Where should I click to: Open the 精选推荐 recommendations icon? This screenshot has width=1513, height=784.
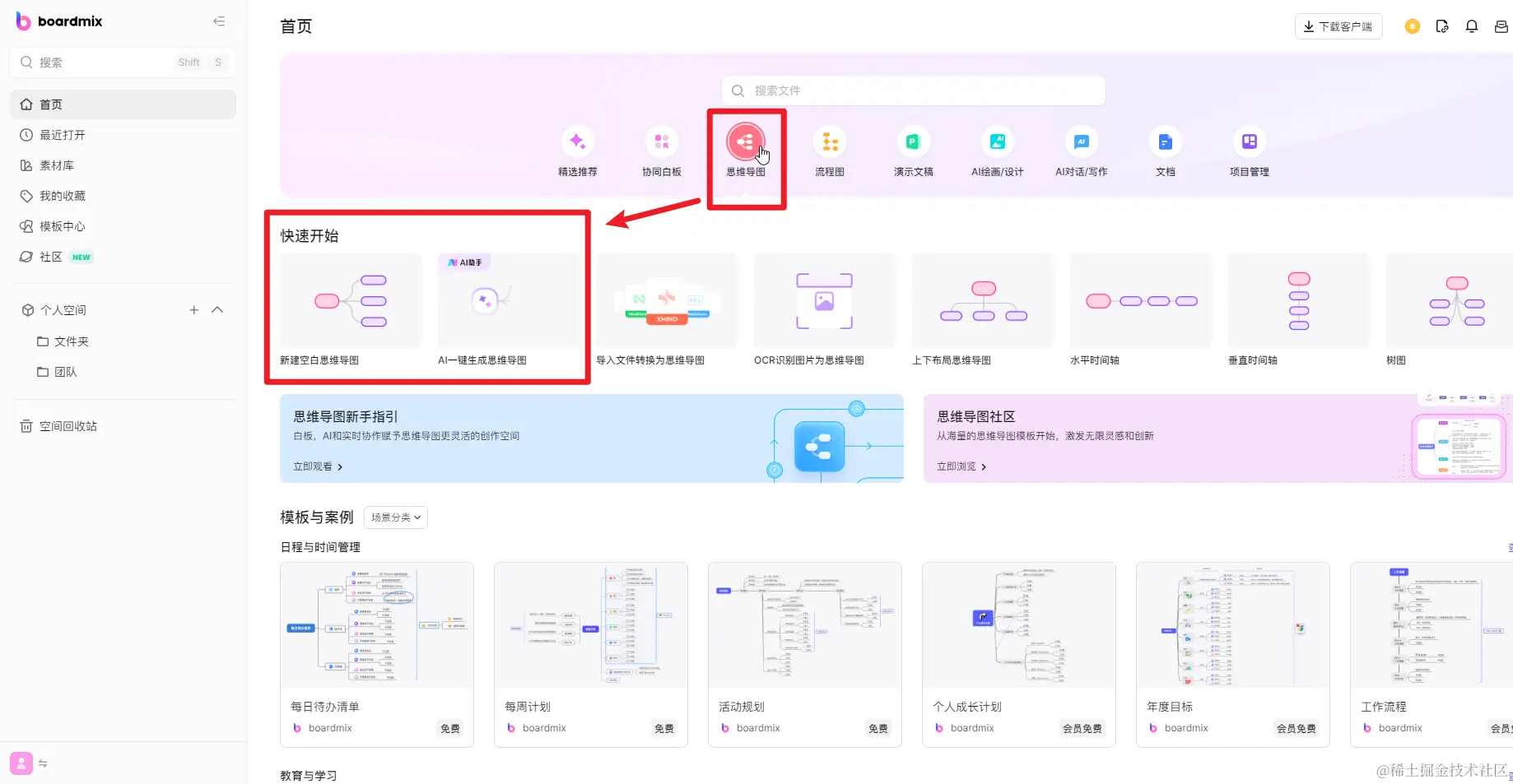tap(578, 141)
